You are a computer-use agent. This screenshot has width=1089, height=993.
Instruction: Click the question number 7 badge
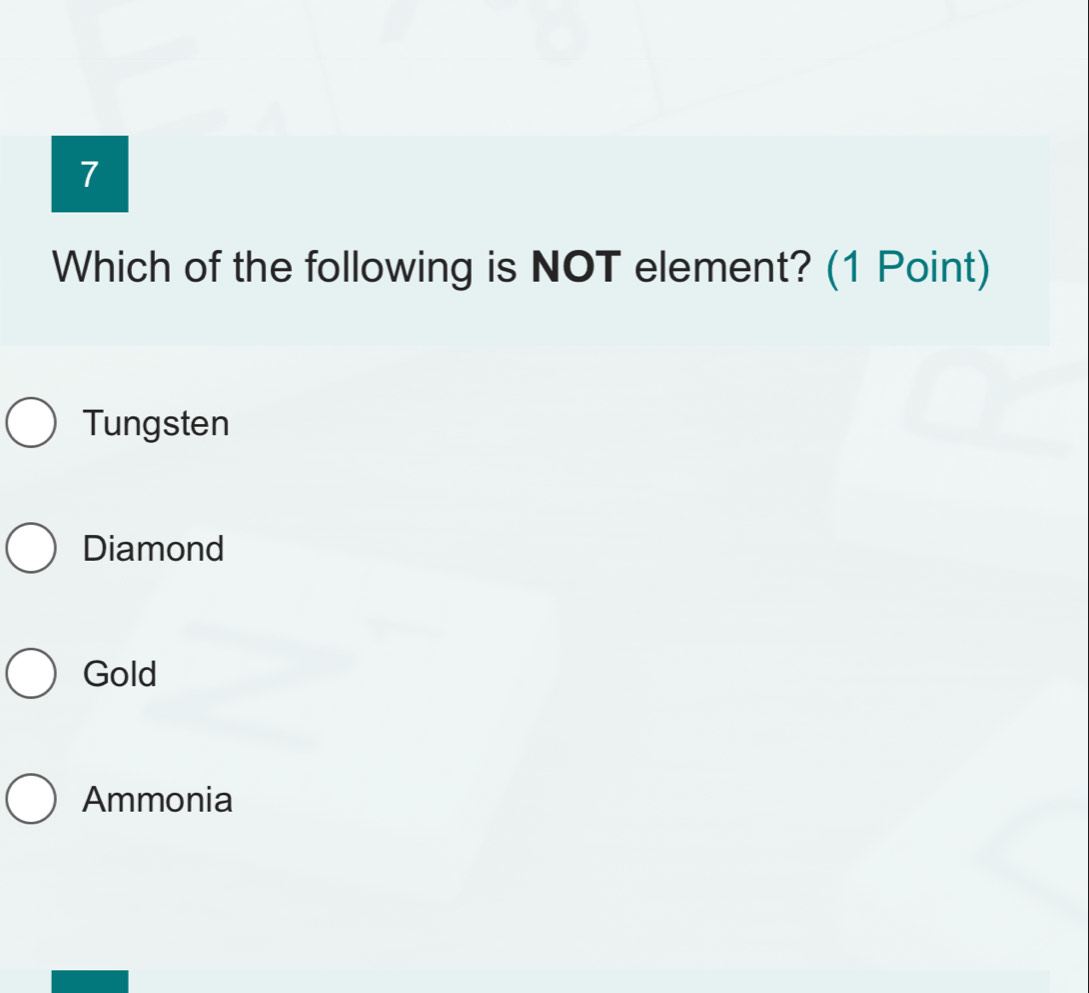coord(89,173)
